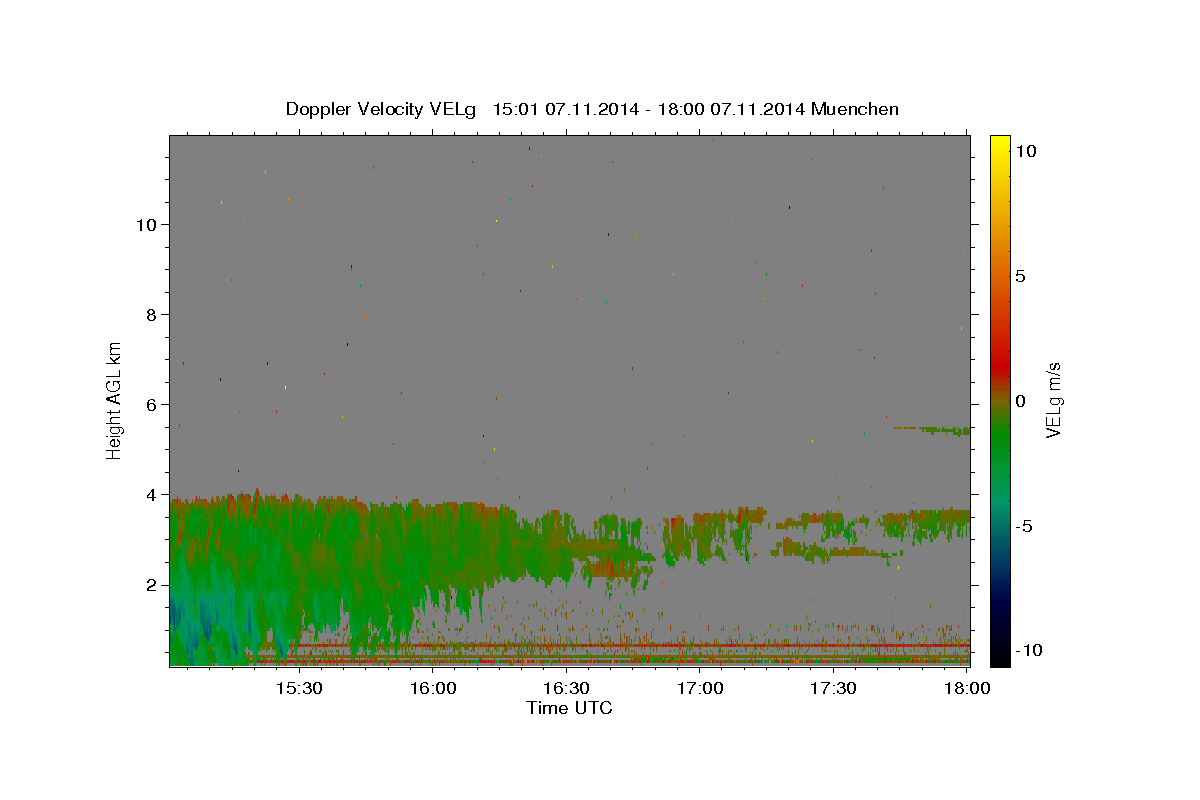
Task: Click the colorbar label 'VELg m/s'
Action: [1054, 401]
